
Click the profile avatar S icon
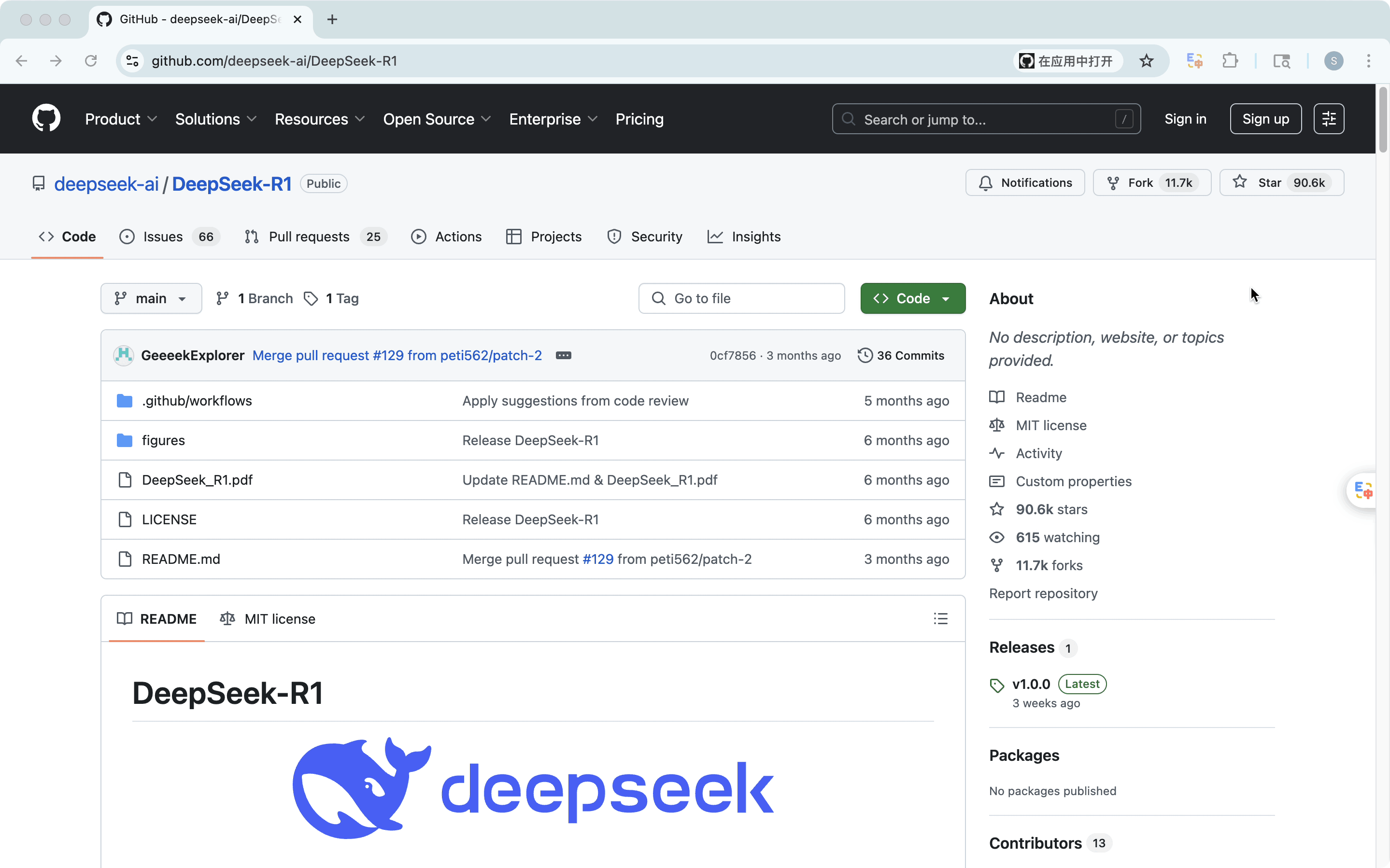coord(1333,61)
